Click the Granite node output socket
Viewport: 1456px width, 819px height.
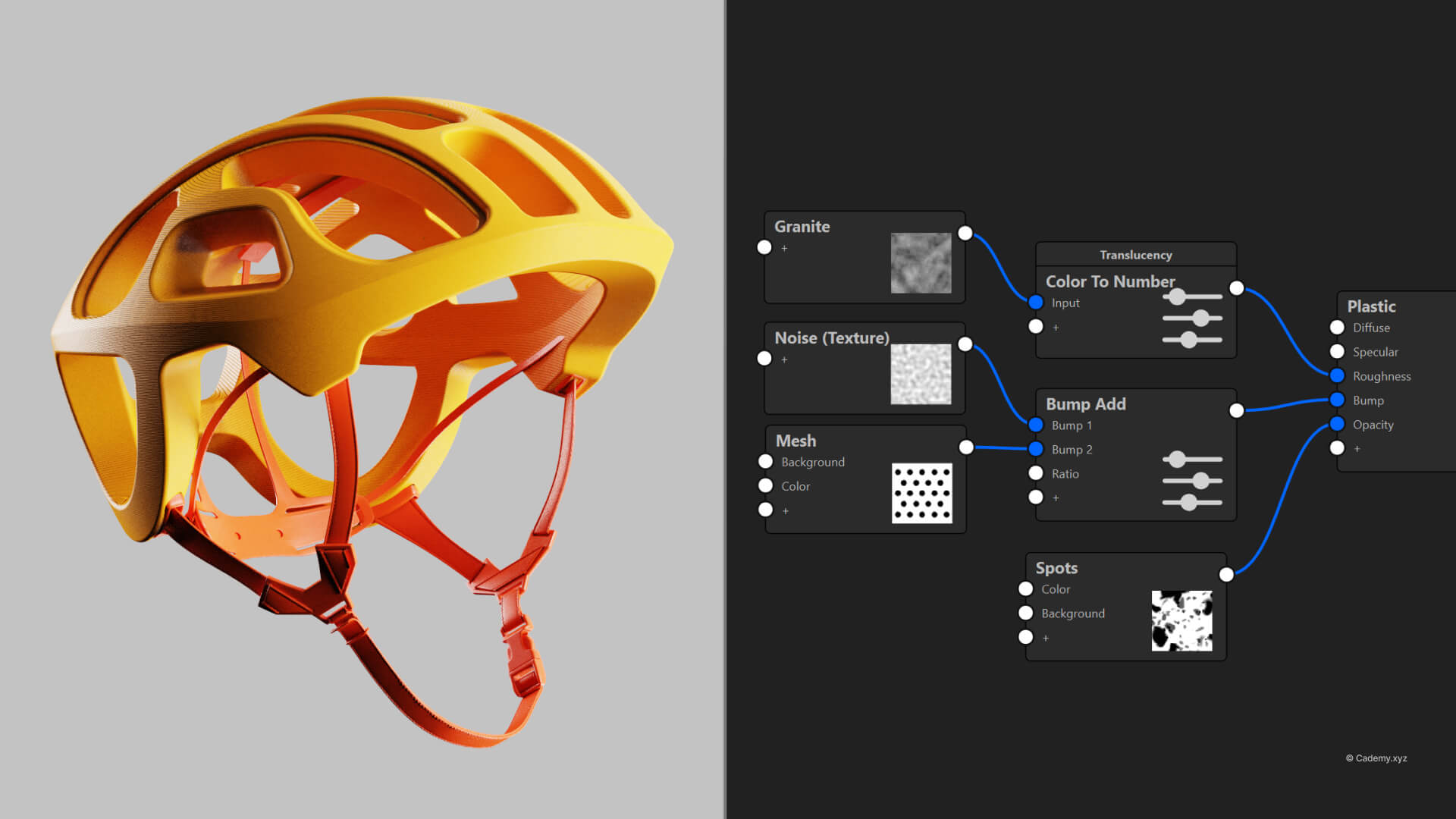[x=965, y=233]
